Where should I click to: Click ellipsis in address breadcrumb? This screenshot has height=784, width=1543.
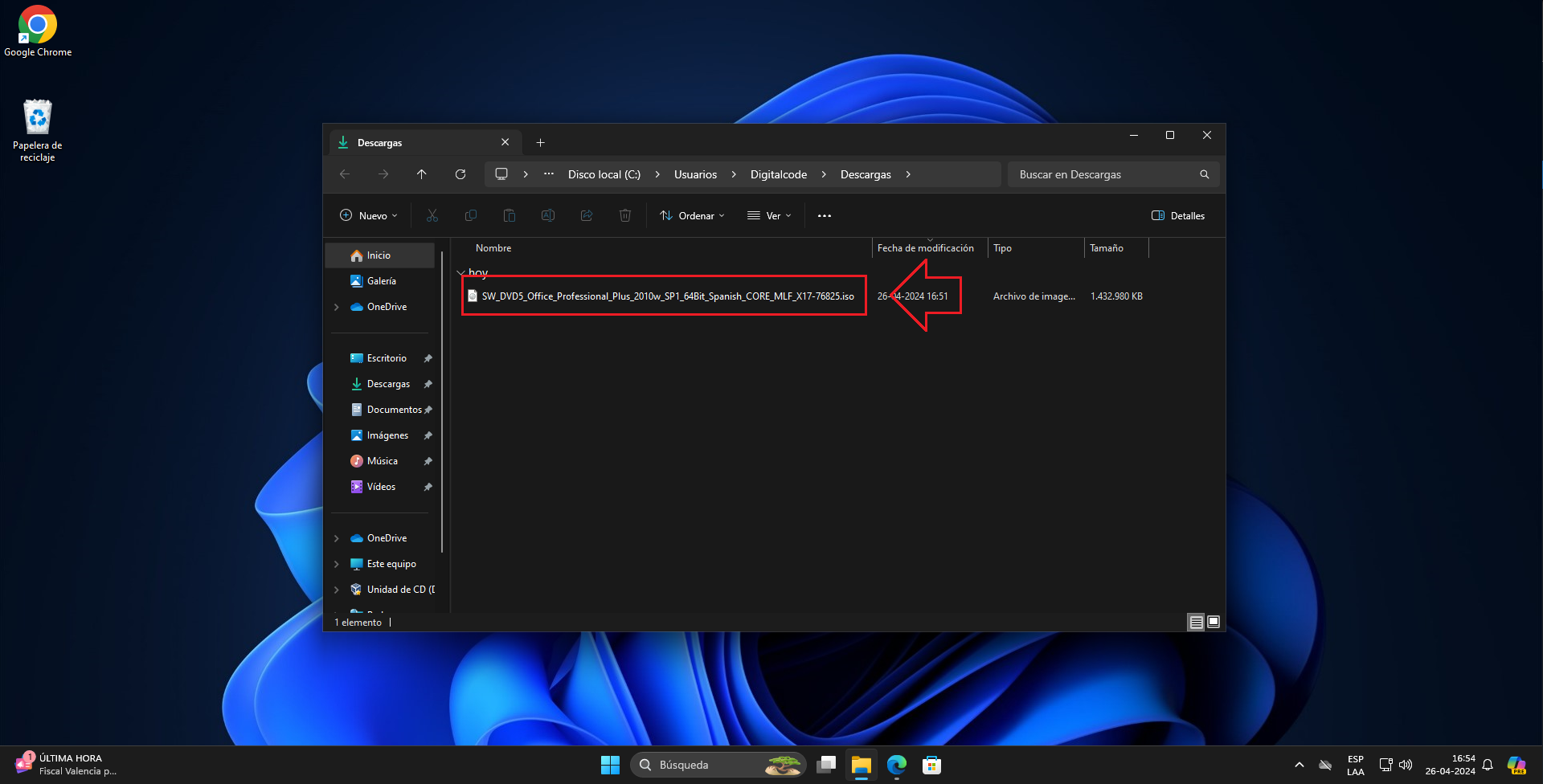(x=549, y=174)
